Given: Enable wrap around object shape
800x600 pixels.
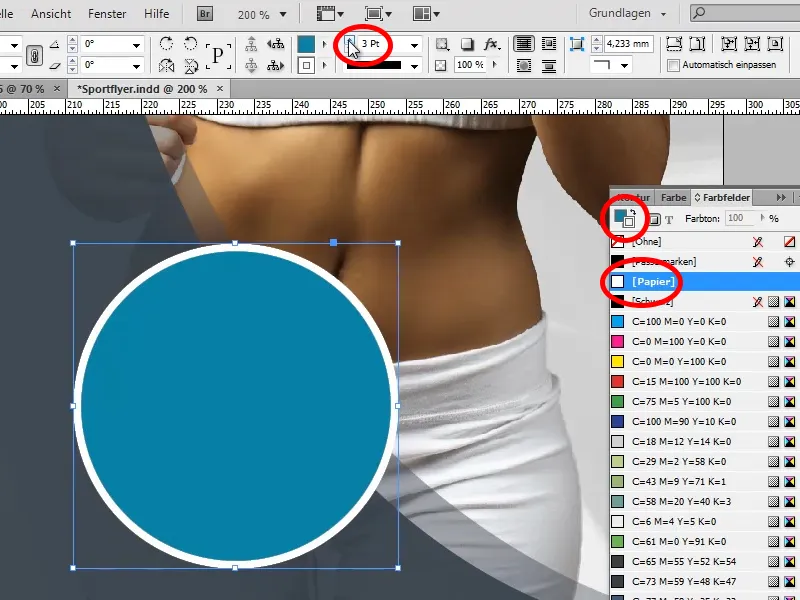Looking at the screenshot, I should (523, 66).
